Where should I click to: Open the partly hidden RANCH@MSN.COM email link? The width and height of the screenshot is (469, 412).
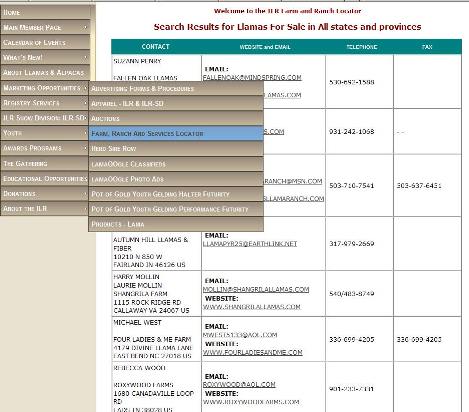[293, 181]
